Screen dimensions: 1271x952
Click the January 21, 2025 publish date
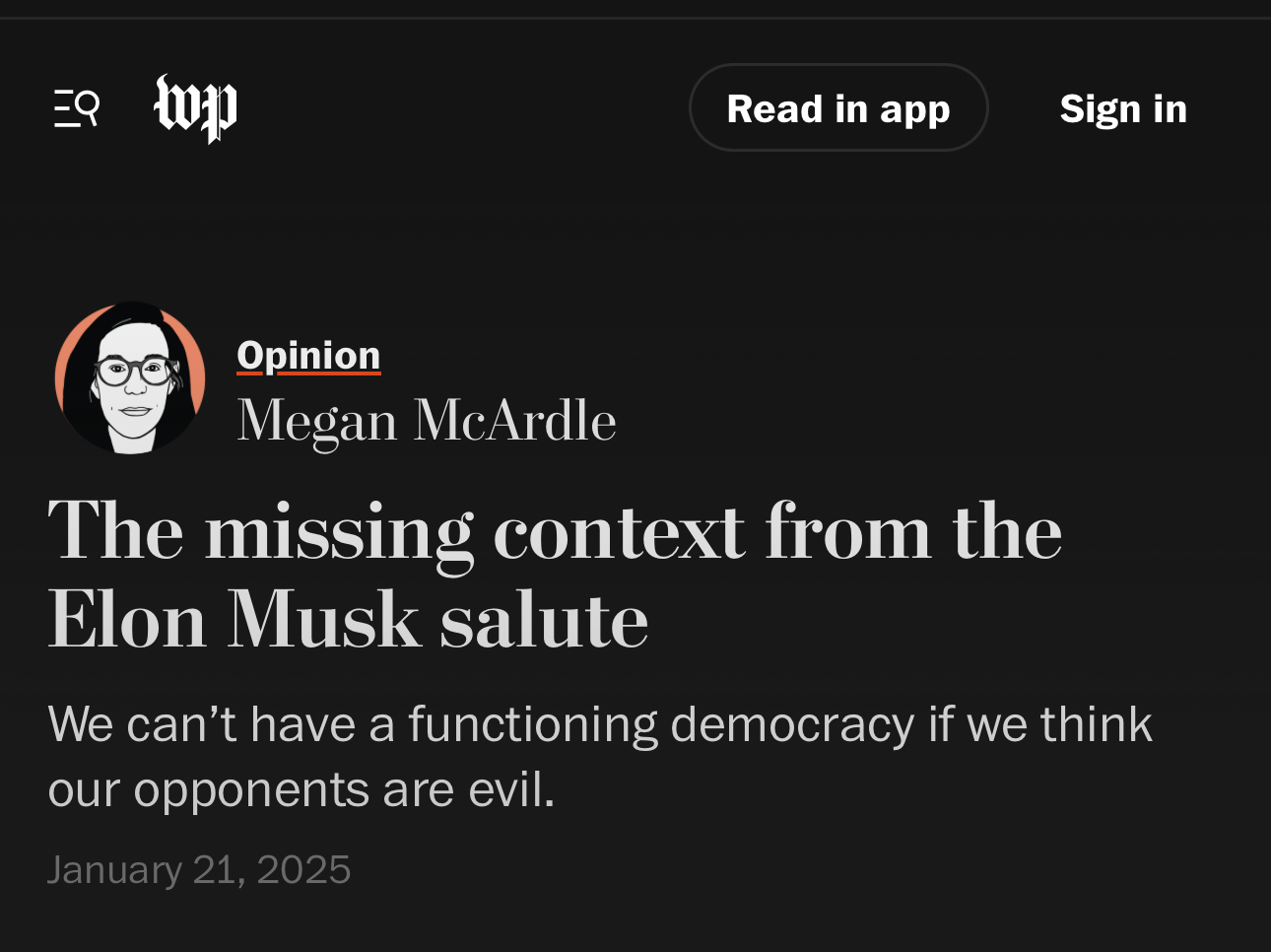[x=199, y=869]
